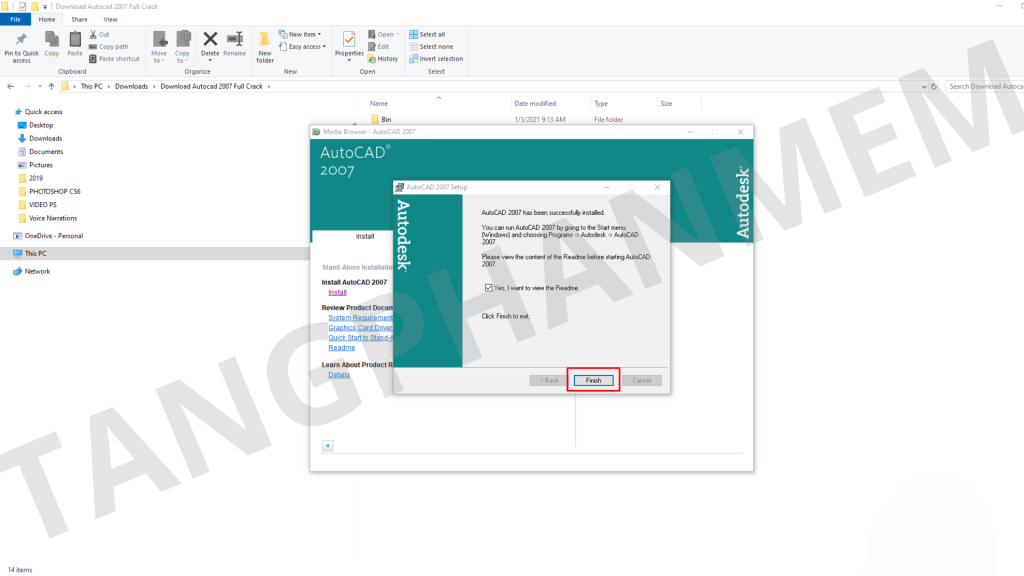This screenshot has height=576, width=1024.
Task: Switch to the View ribbon tab
Action: click(x=110, y=19)
